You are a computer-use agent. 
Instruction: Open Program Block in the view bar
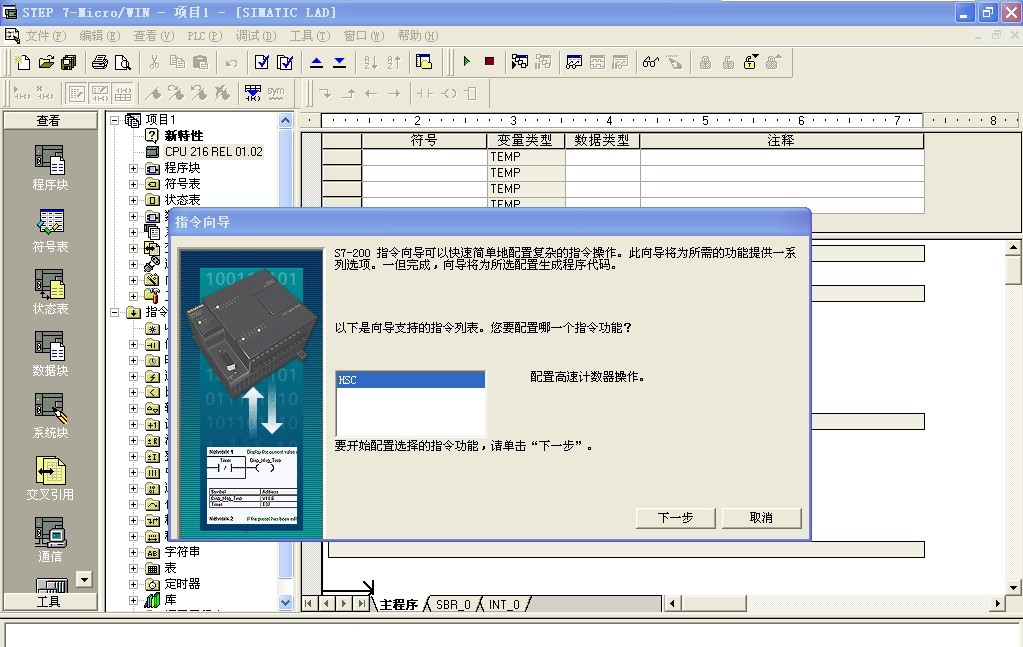(x=50, y=168)
